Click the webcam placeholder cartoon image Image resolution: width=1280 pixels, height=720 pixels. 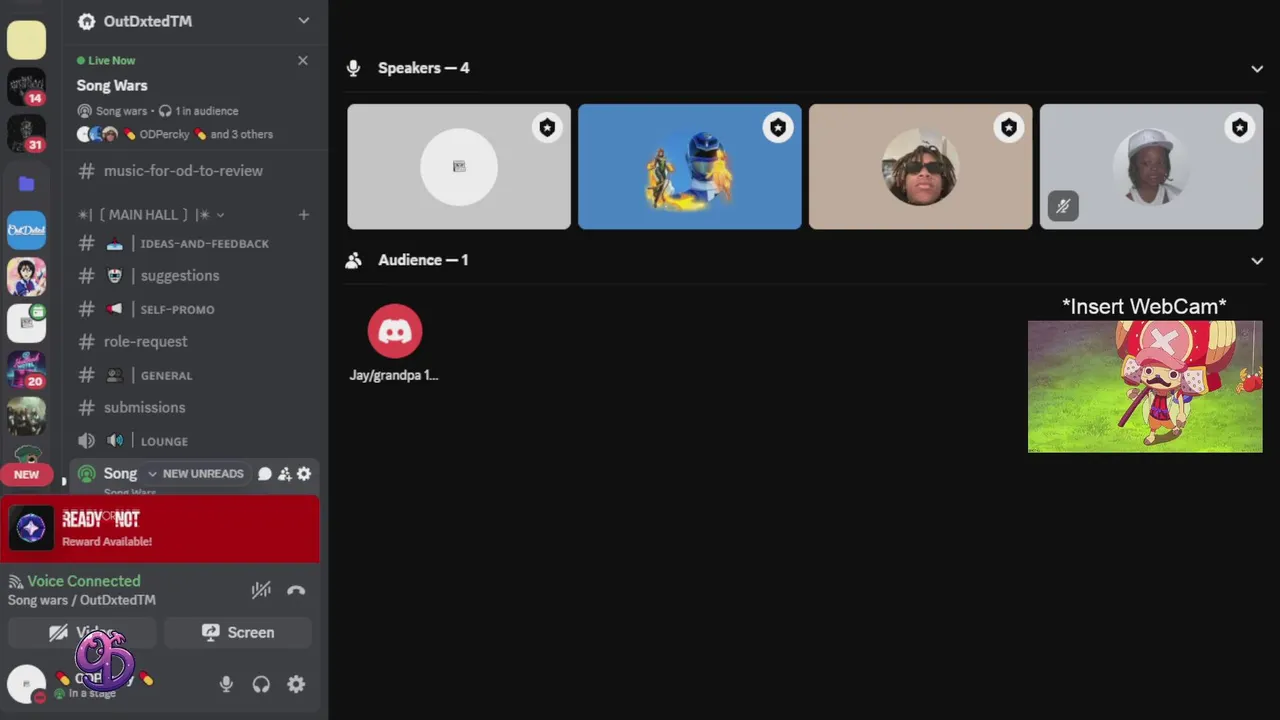tap(1145, 386)
